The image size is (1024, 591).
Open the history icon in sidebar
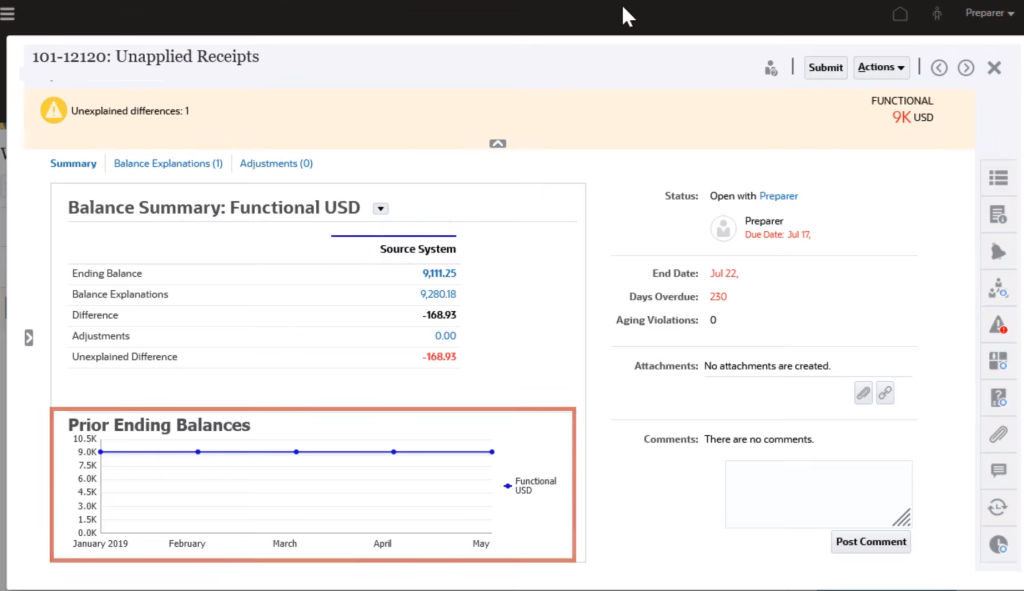pos(997,507)
